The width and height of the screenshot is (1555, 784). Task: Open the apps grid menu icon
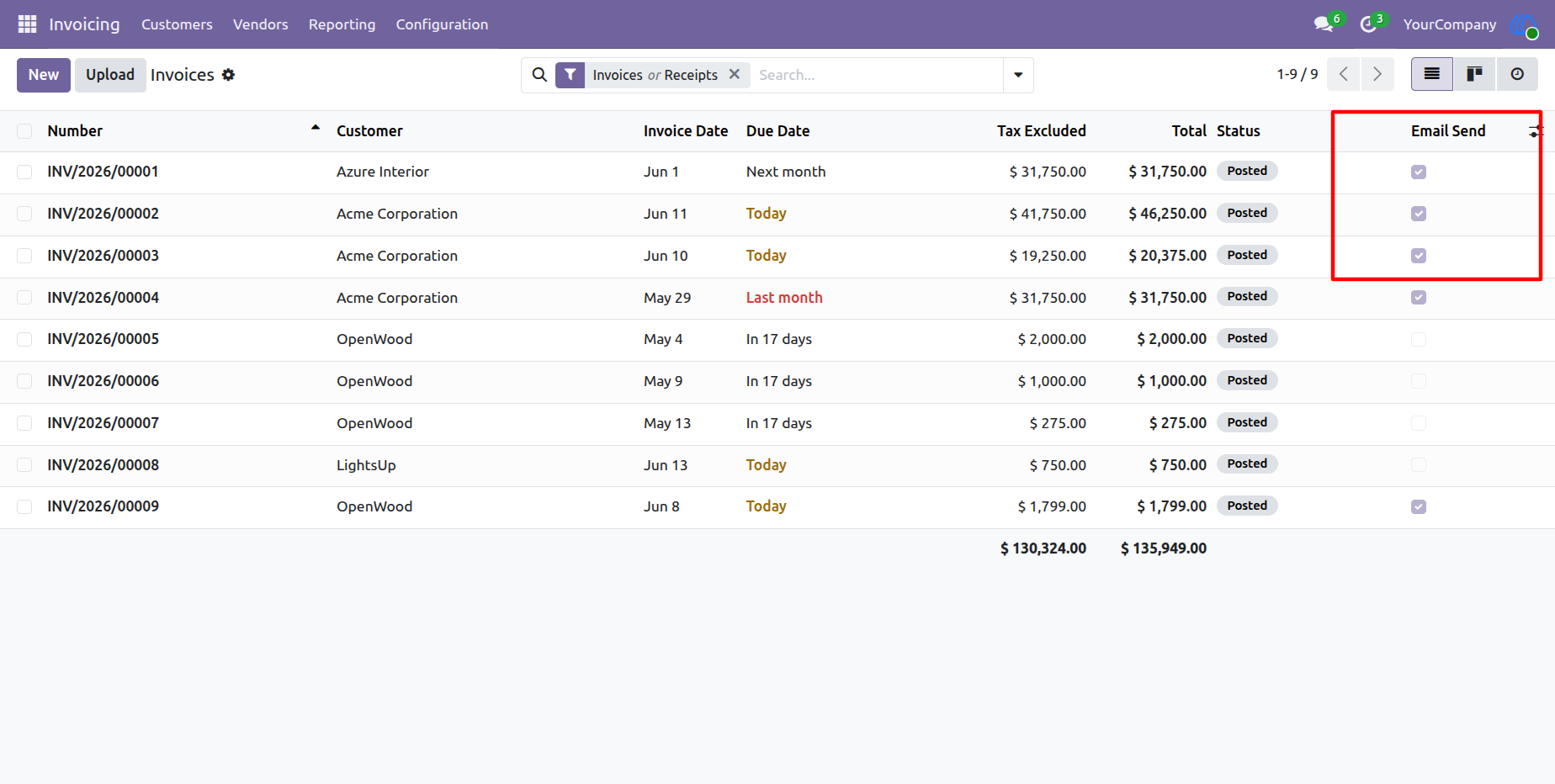(27, 24)
